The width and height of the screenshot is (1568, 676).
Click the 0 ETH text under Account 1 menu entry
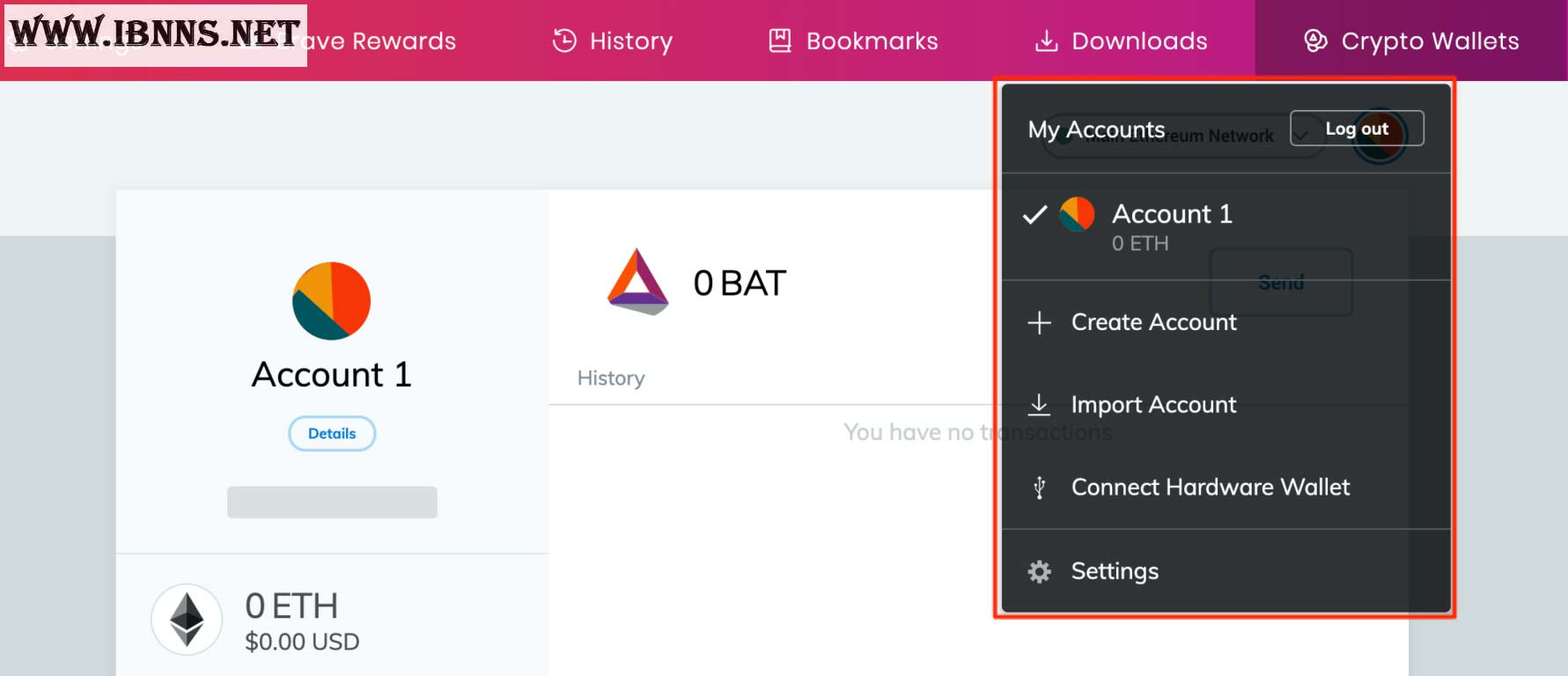[1140, 244]
